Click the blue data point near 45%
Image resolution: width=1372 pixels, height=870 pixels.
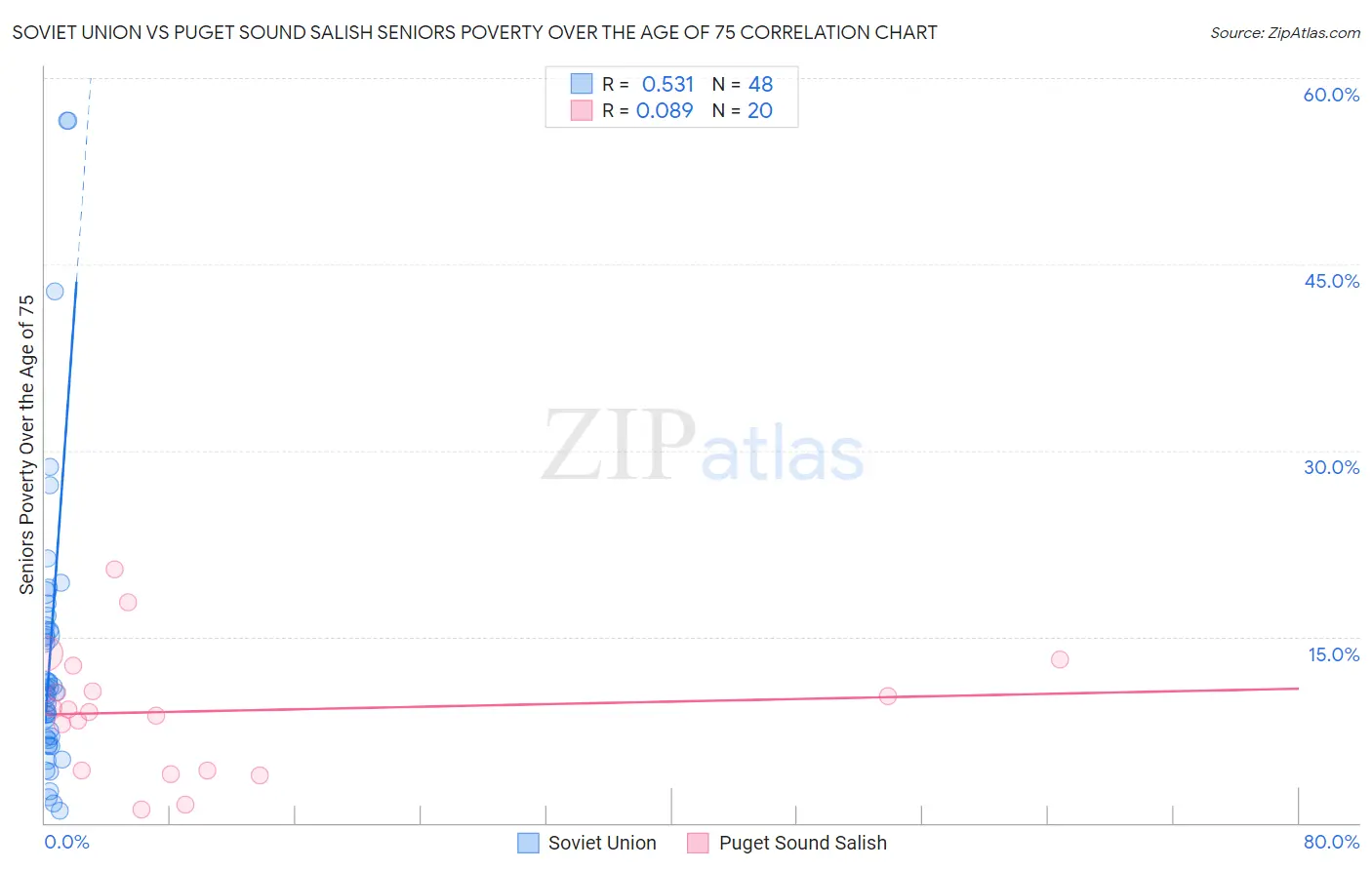coord(55,291)
